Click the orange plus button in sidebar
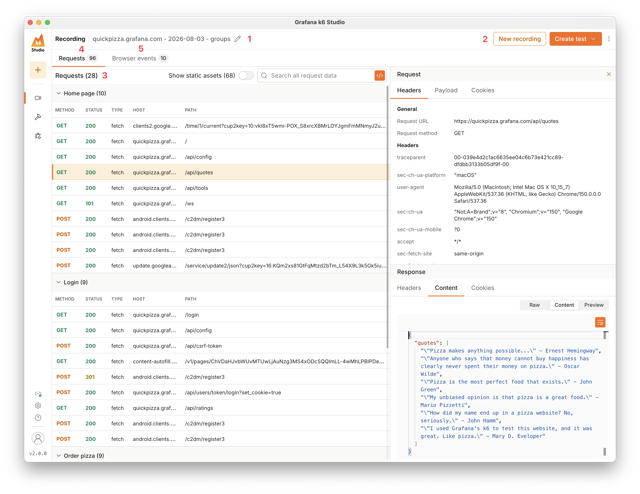The width and height of the screenshot is (640, 494). pos(38,70)
